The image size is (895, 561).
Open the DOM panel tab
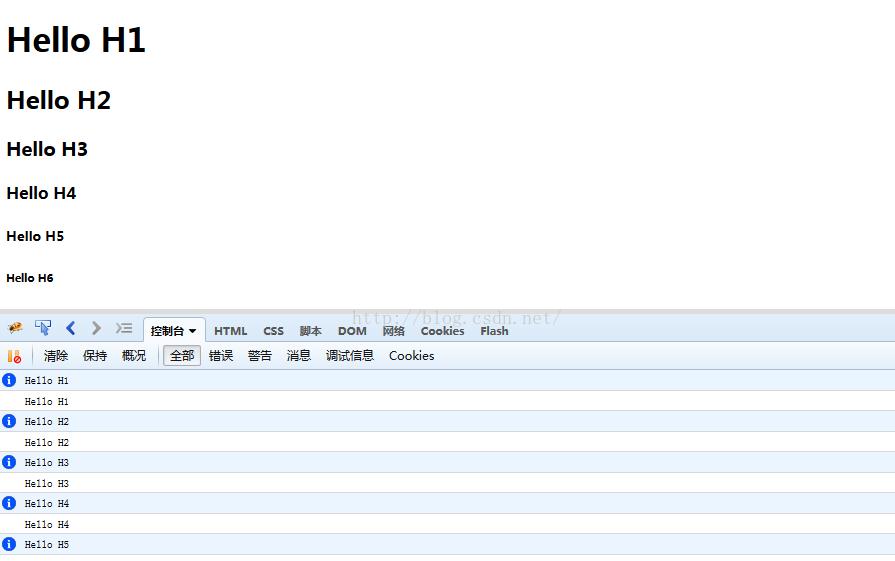[x=352, y=331]
